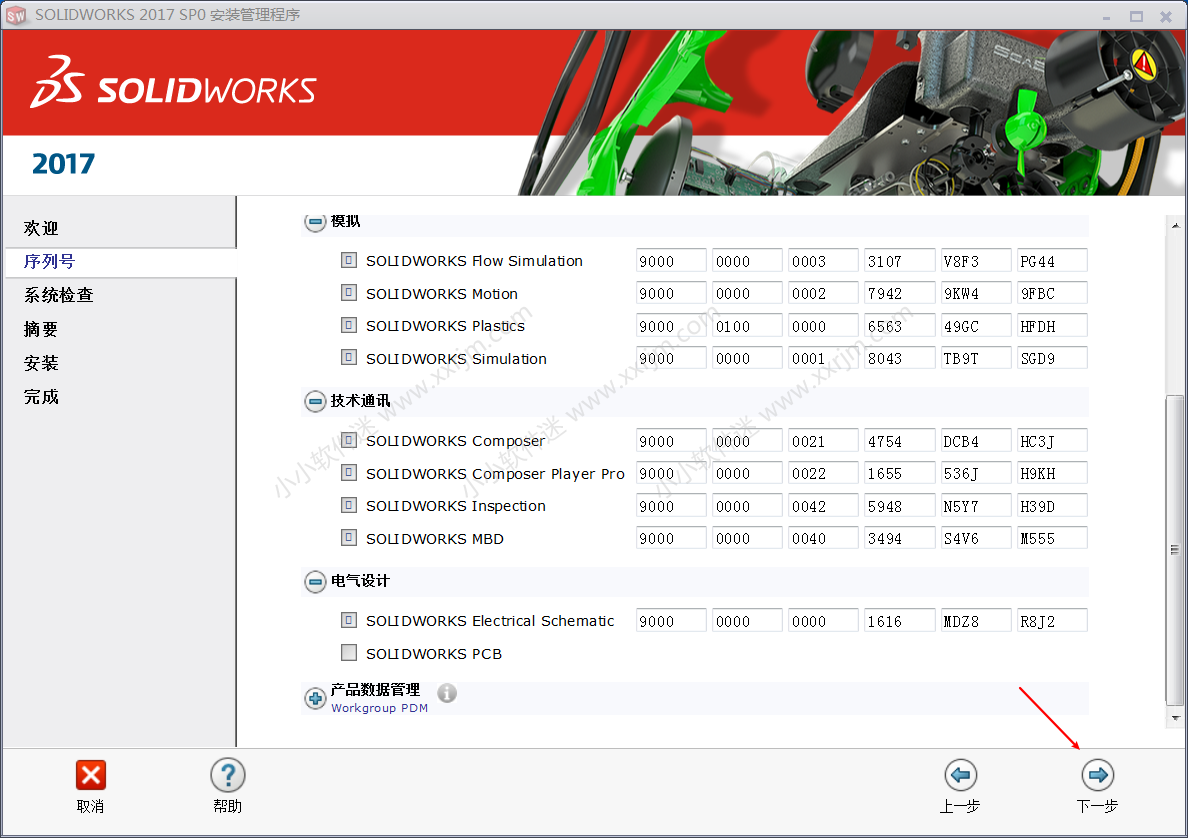
Task: Click the info icon beside Workgroup PDM
Action: pos(447,693)
